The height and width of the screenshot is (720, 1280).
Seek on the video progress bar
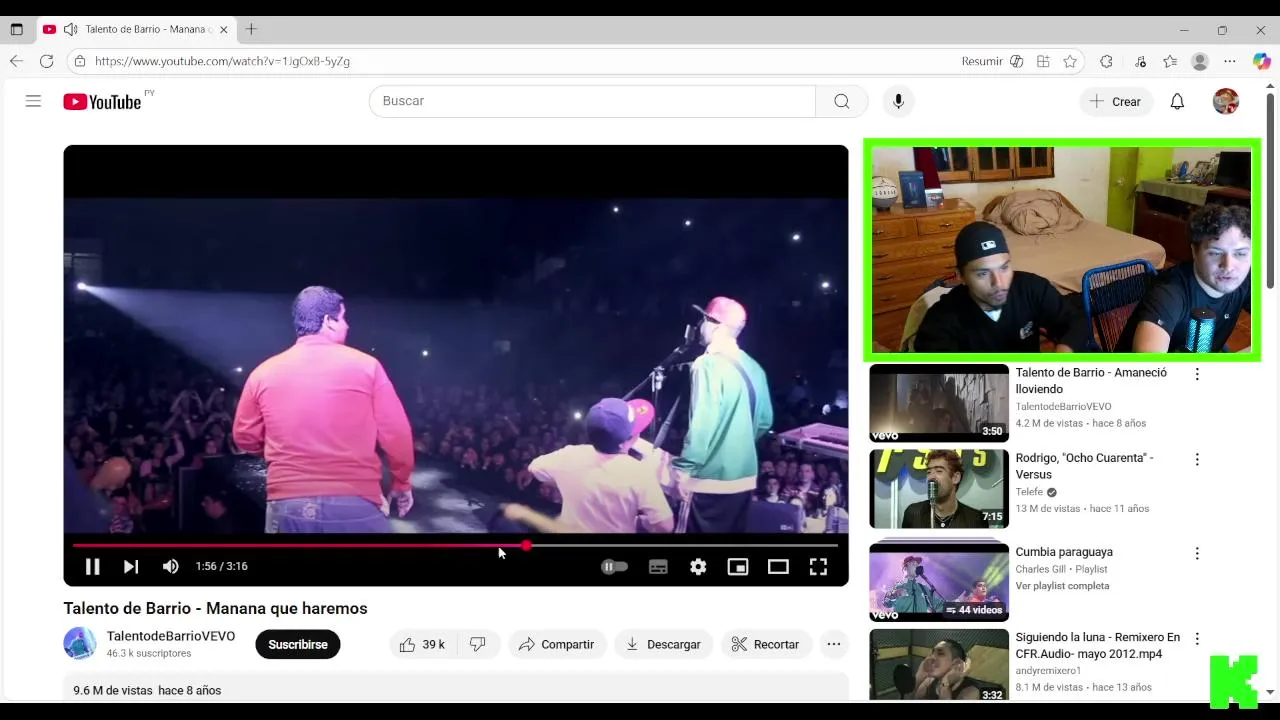point(455,545)
